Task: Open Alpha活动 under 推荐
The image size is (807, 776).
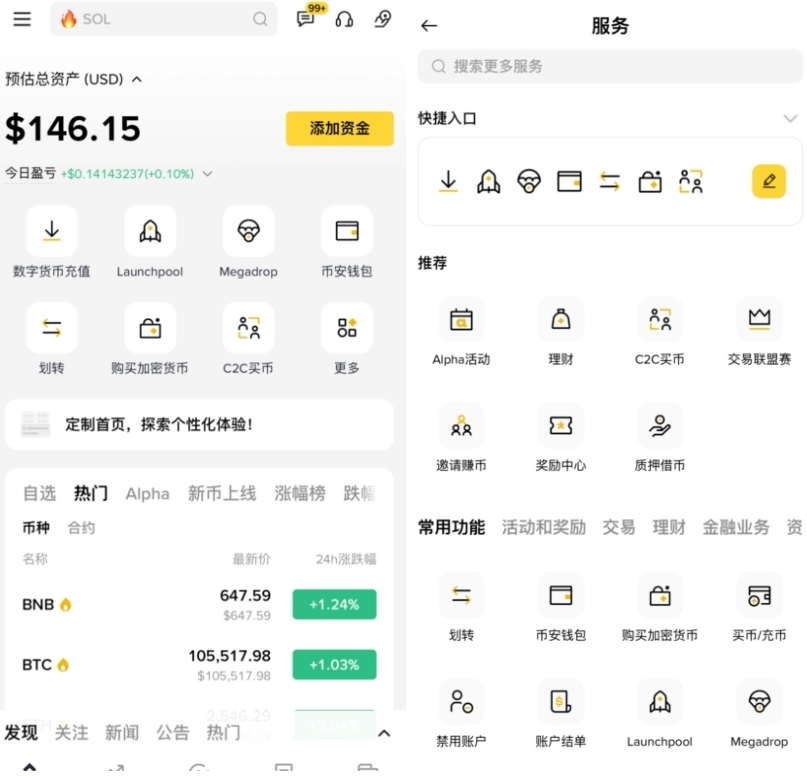Action: click(461, 320)
